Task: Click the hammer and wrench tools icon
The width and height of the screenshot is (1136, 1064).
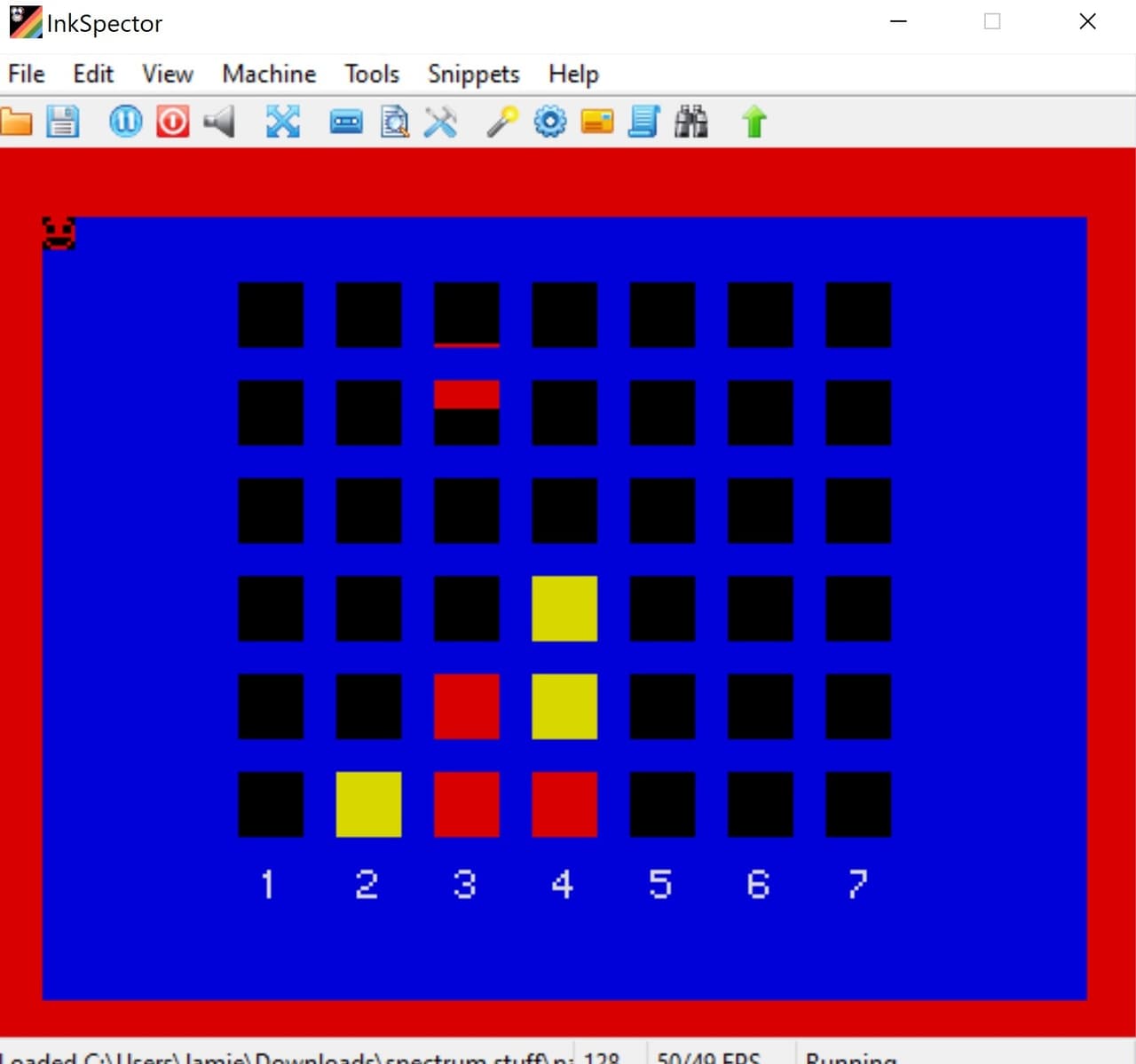Action: pyautogui.click(x=440, y=122)
